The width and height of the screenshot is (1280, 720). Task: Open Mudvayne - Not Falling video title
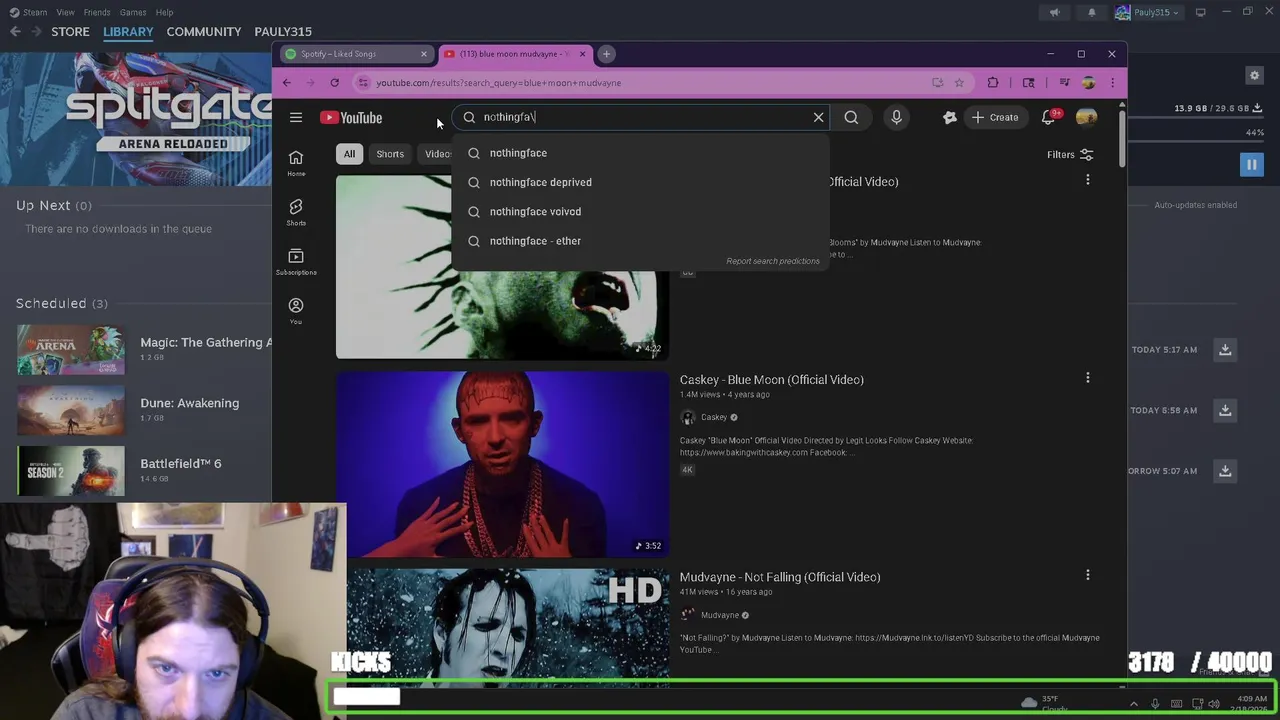click(x=780, y=577)
